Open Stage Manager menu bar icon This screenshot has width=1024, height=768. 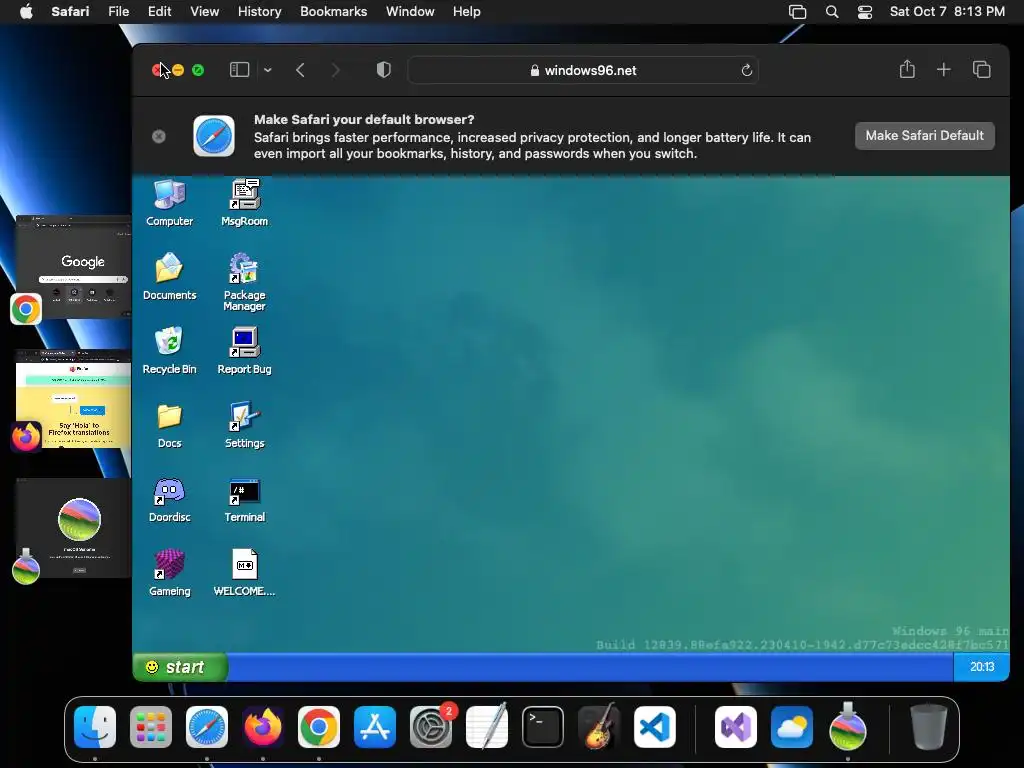pyautogui.click(x=797, y=12)
